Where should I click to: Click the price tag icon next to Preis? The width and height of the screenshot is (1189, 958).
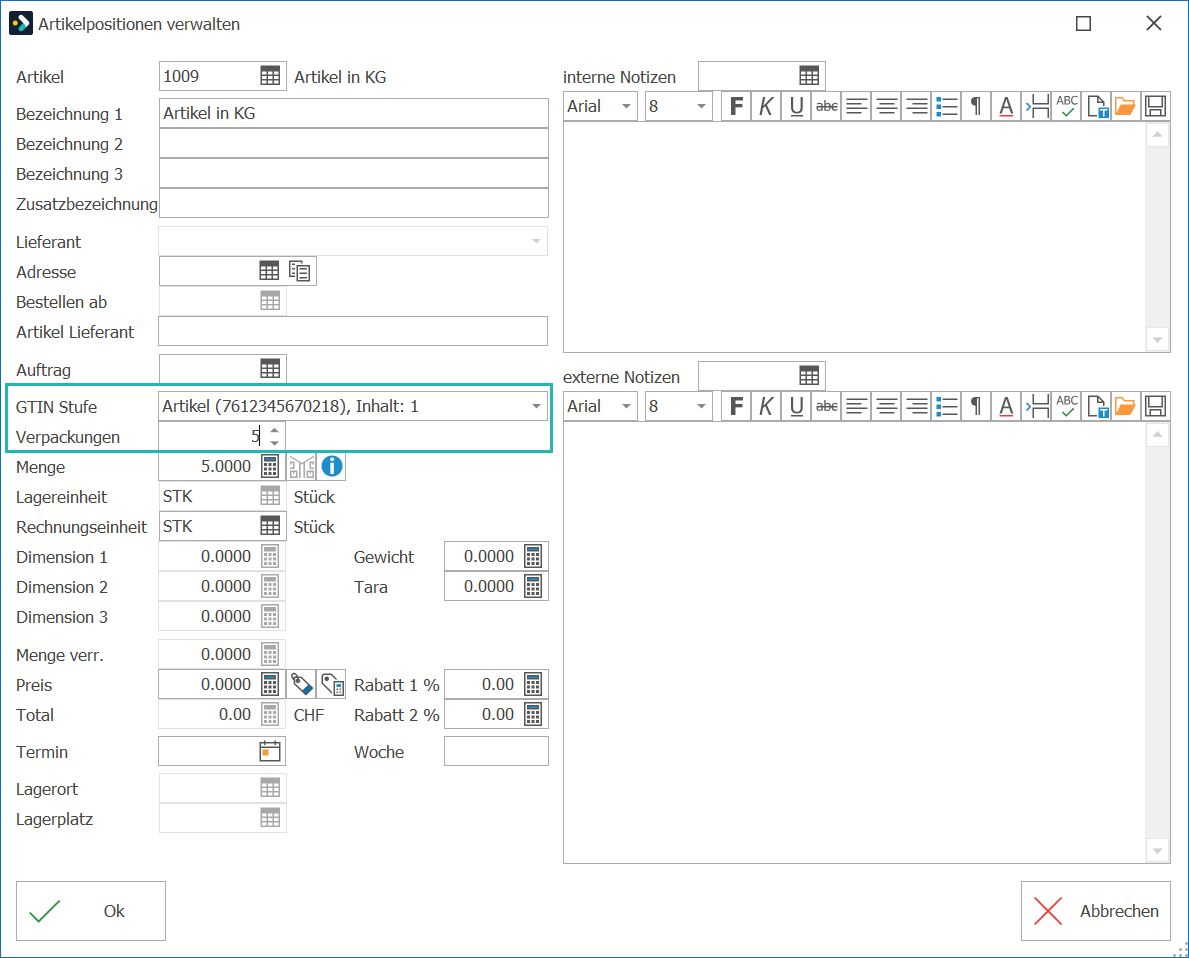302,684
